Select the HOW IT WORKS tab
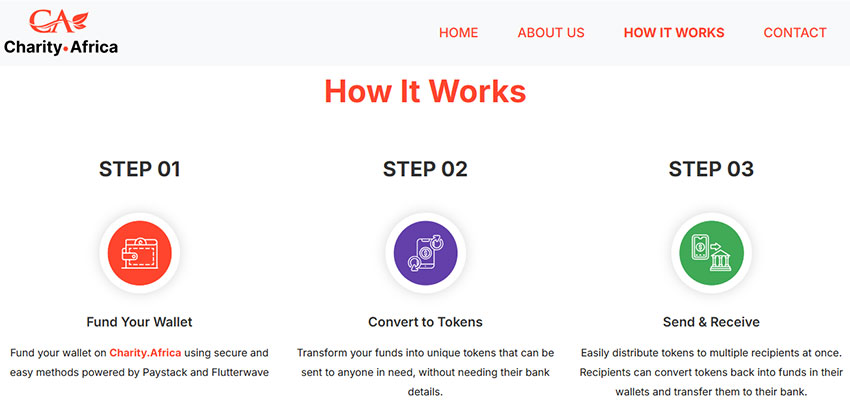Image resolution: width=850 pixels, height=400 pixels. pyautogui.click(x=674, y=33)
